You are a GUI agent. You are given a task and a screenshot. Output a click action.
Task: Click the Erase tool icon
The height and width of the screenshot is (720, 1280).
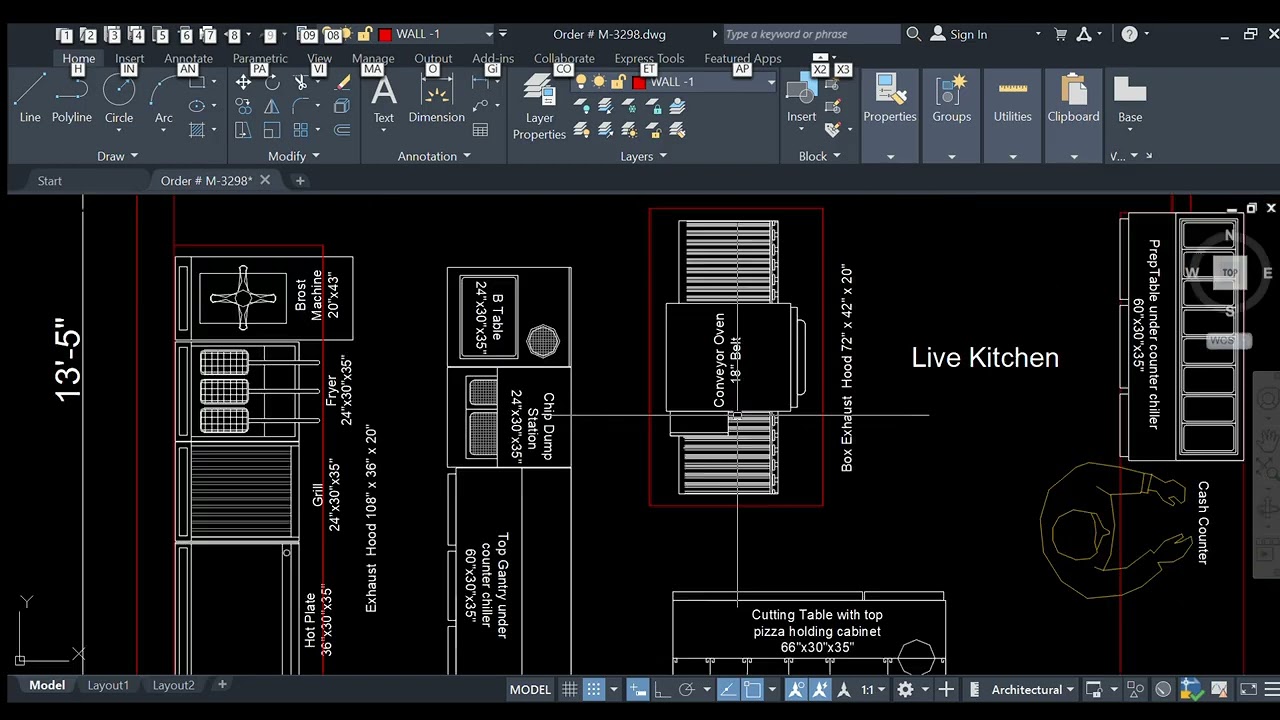coord(343,83)
